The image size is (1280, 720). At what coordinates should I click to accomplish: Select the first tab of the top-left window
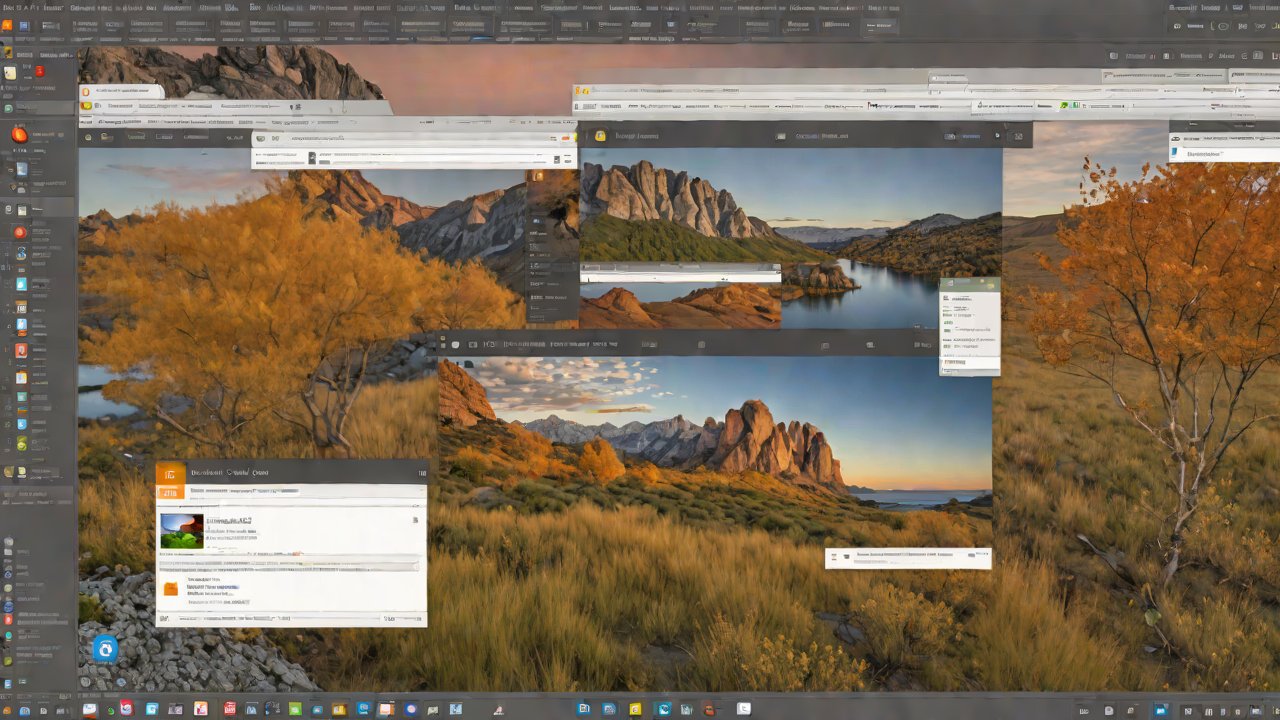pyautogui.click(x=122, y=92)
